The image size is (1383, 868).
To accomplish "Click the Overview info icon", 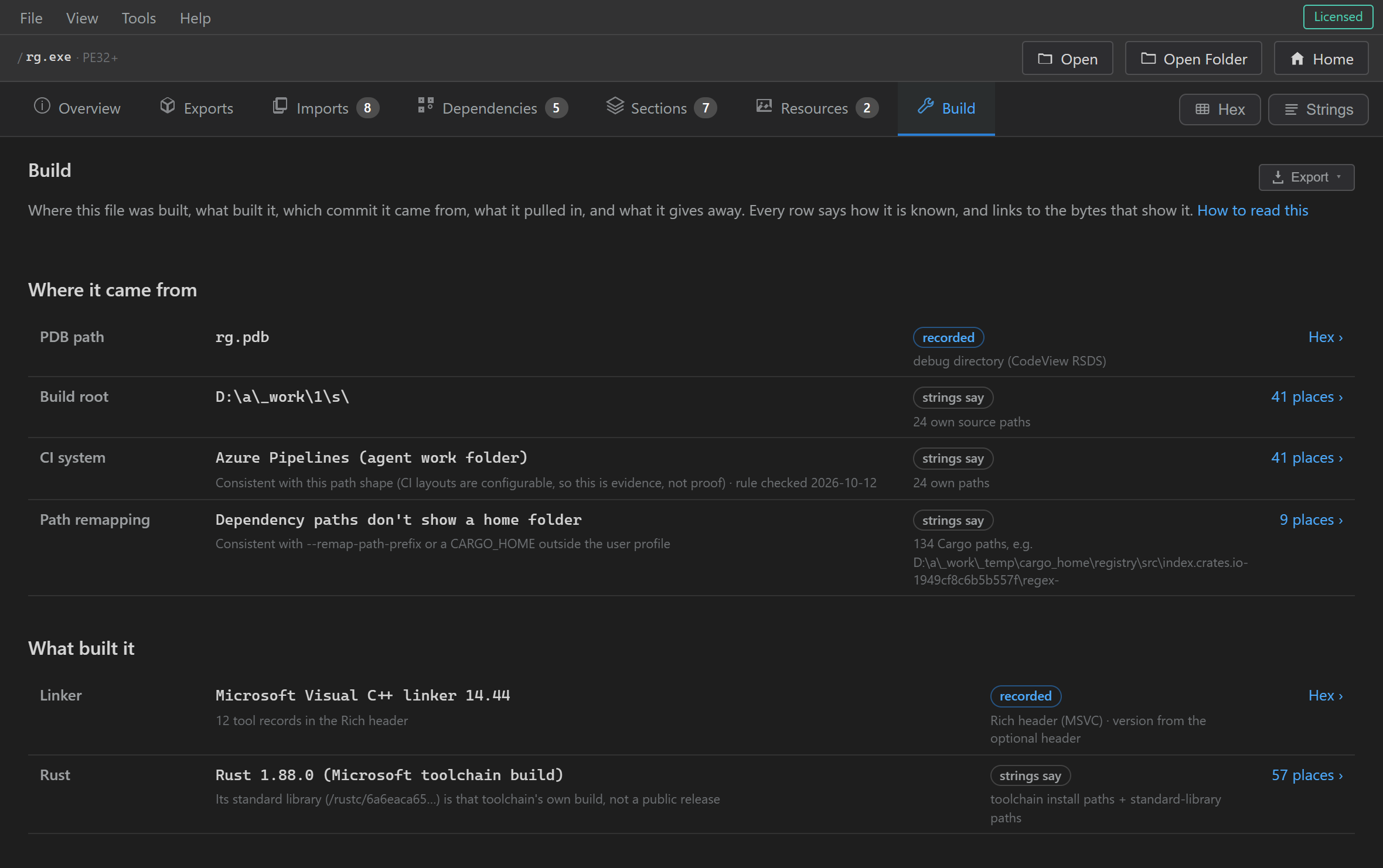I will (42, 106).
